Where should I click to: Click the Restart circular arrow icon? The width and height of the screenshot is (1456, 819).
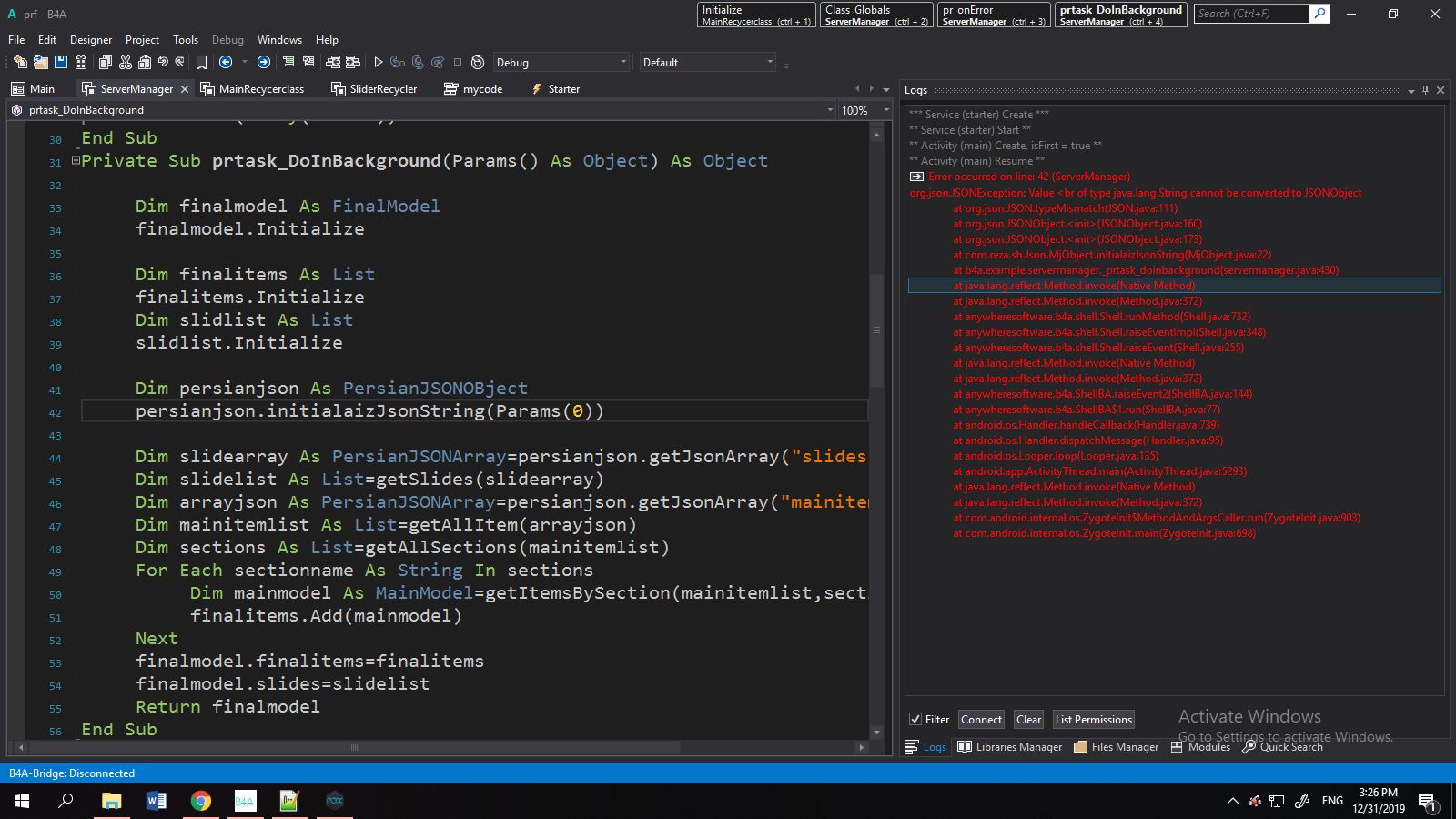(x=478, y=62)
